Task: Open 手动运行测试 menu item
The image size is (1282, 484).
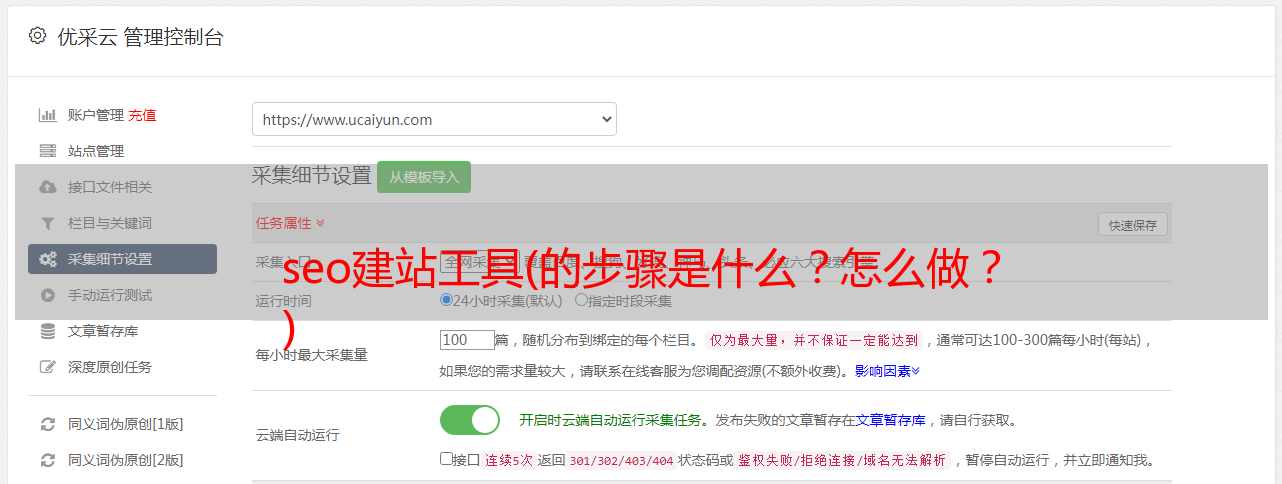Action: (x=110, y=295)
